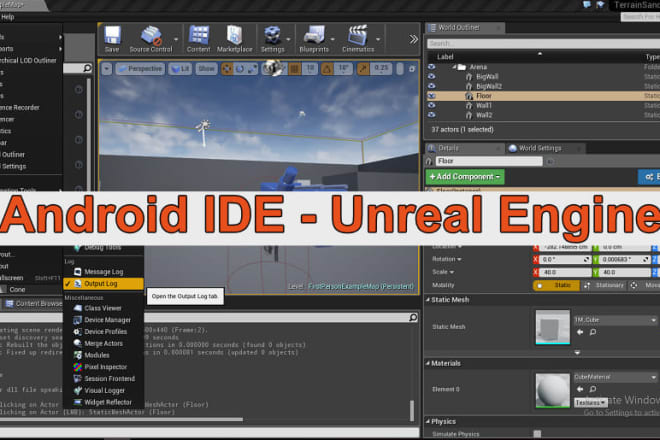
Task: Open the Blueprints dropdown arrow
Action: (x=333, y=39)
